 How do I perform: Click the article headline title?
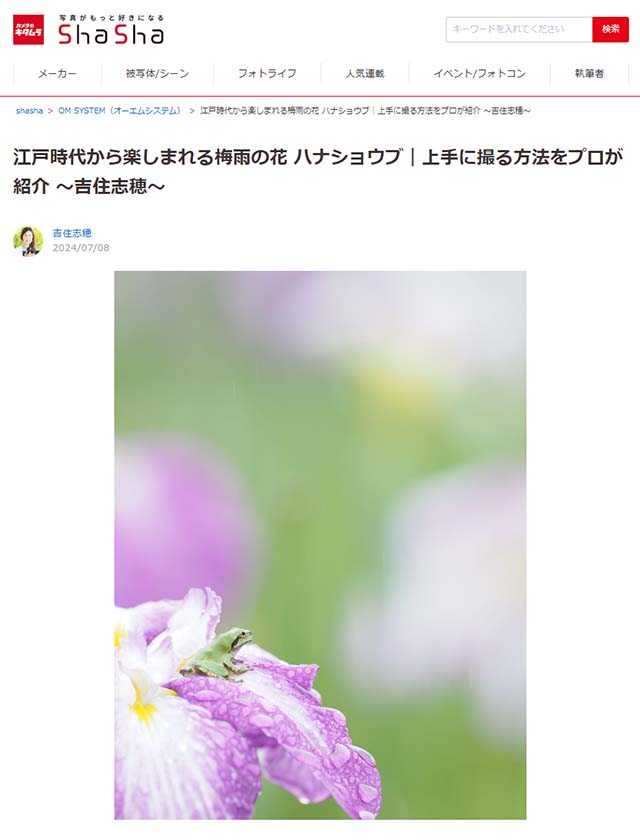pyautogui.click(x=318, y=171)
